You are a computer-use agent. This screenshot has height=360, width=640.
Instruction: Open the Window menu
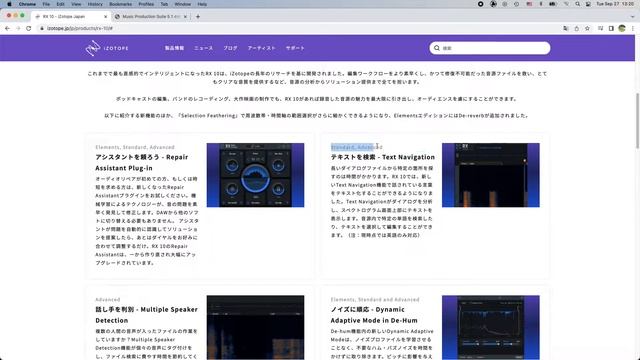(182, 4)
